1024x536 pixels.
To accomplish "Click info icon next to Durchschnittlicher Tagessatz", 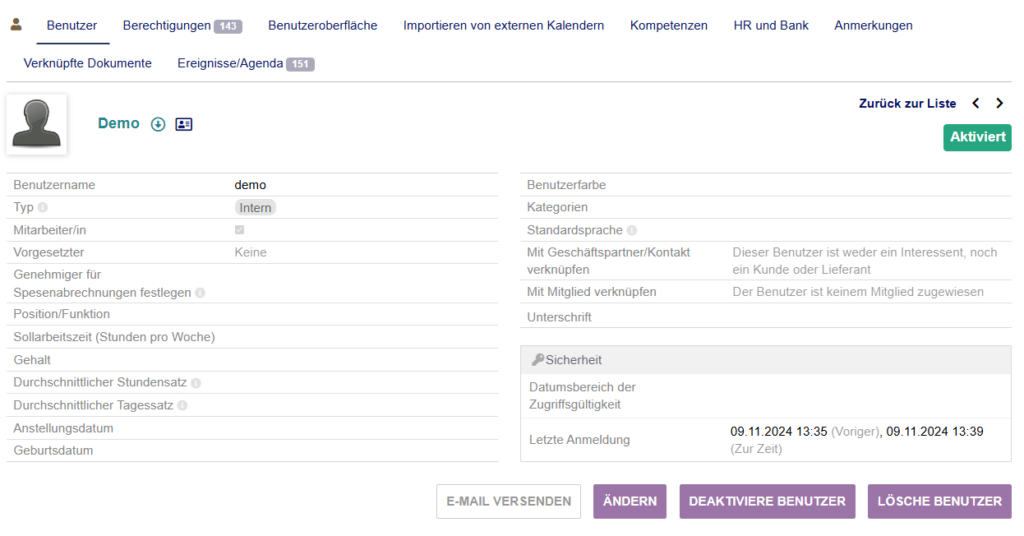I will coord(182,406).
